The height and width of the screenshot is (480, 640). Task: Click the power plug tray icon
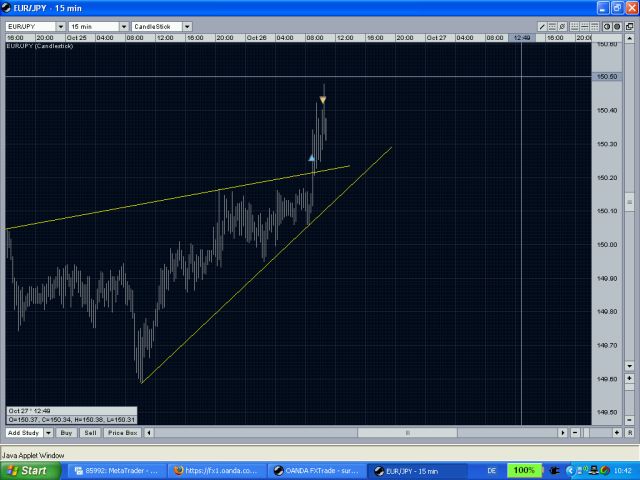pos(554,471)
